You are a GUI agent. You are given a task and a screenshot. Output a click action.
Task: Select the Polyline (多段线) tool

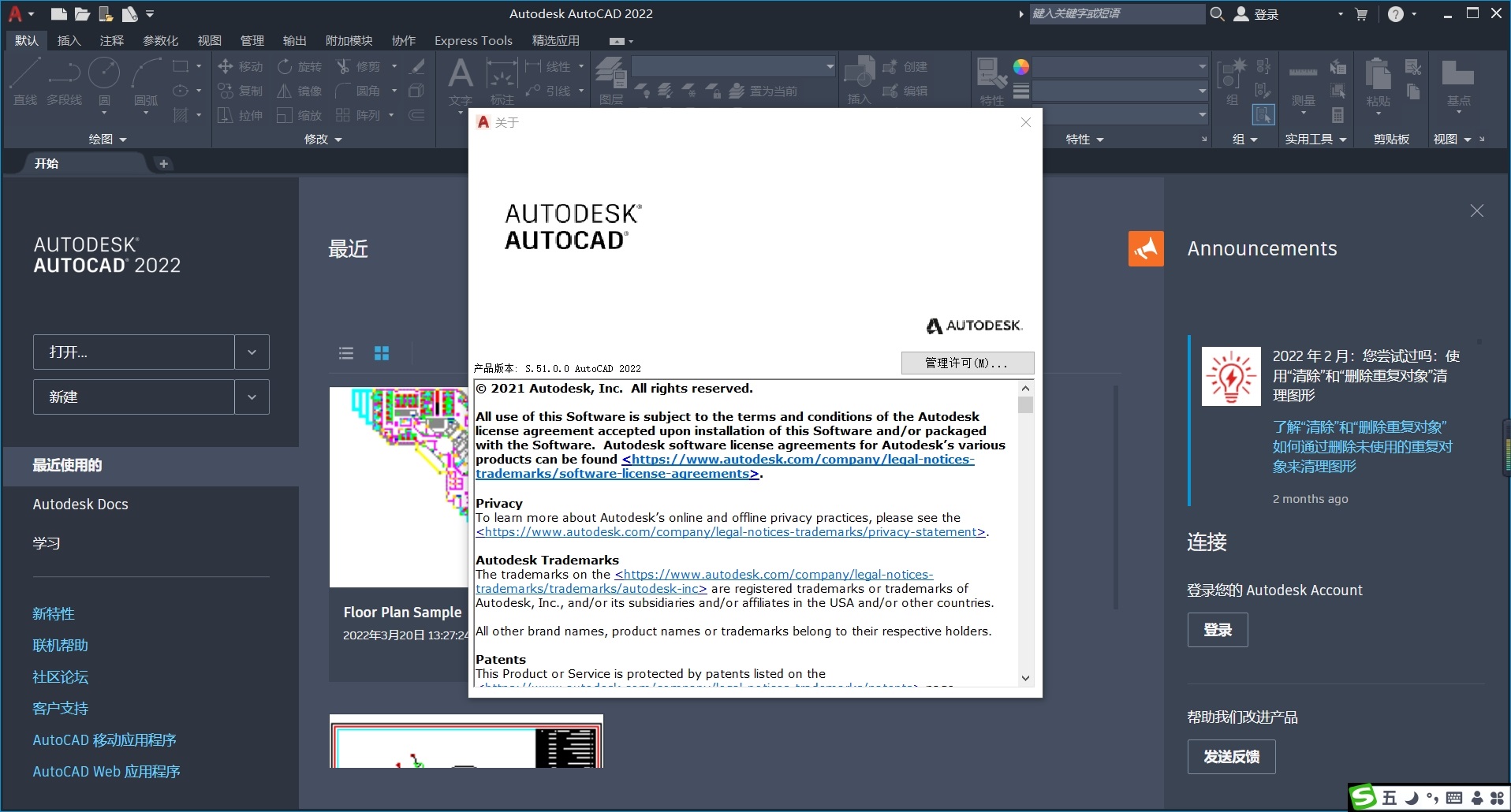[x=64, y=81]
